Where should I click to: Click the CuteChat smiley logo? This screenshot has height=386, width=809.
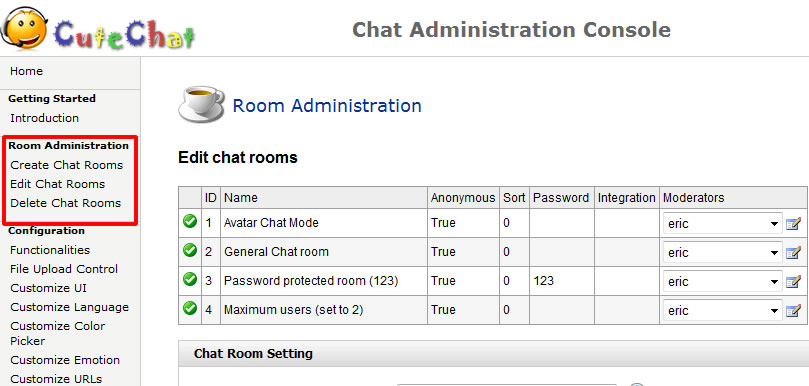[x=25, y=29]
